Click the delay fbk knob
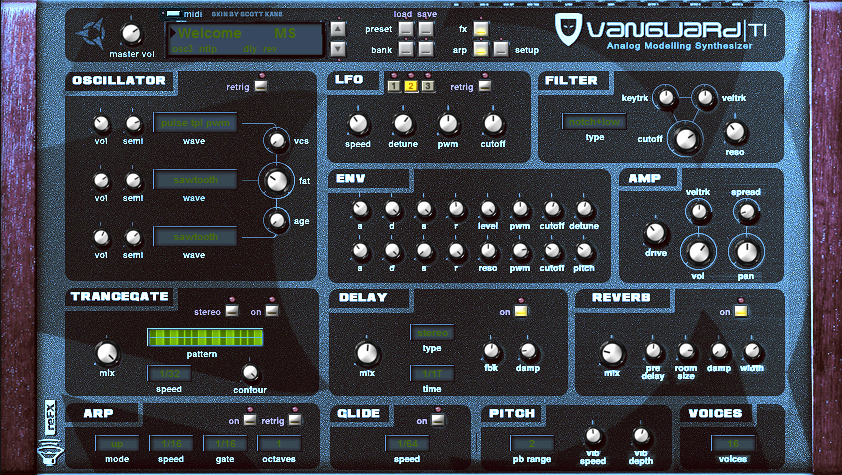842x475 pixels. click(491, 351)
